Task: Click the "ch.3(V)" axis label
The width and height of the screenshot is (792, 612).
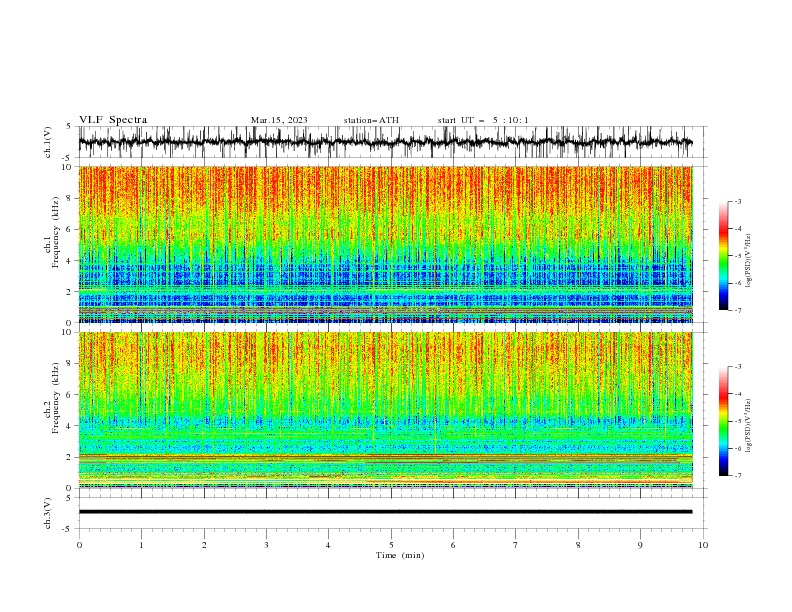Action: (x=48, y=513)
